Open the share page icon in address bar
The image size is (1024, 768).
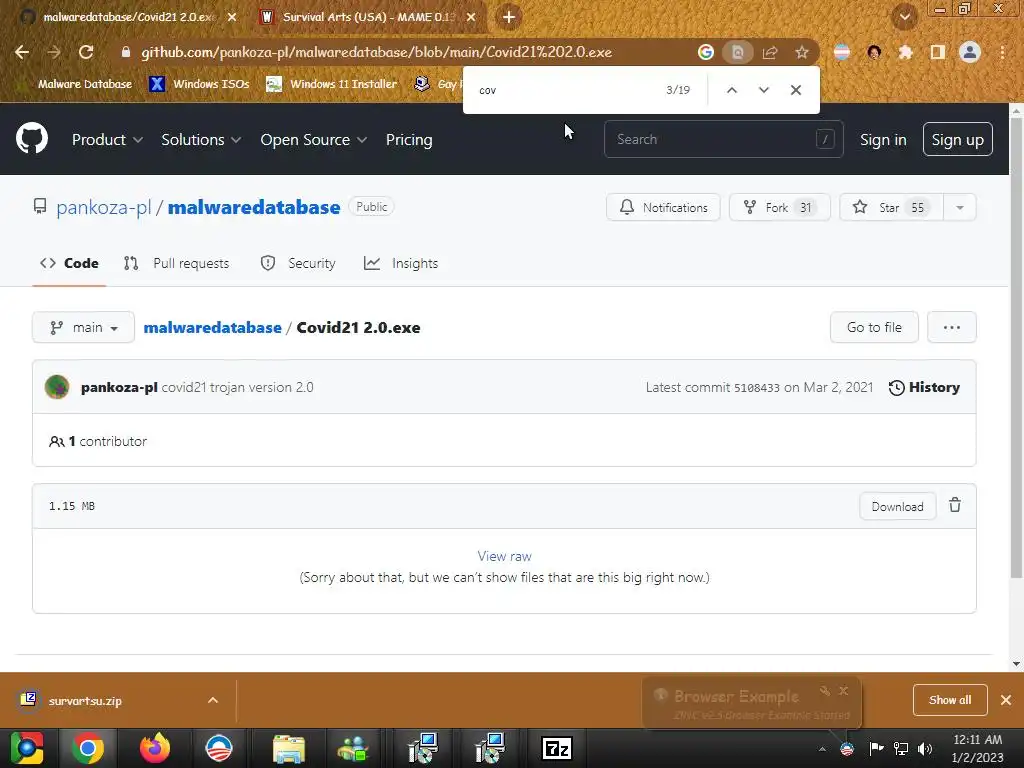coord(770,52)
